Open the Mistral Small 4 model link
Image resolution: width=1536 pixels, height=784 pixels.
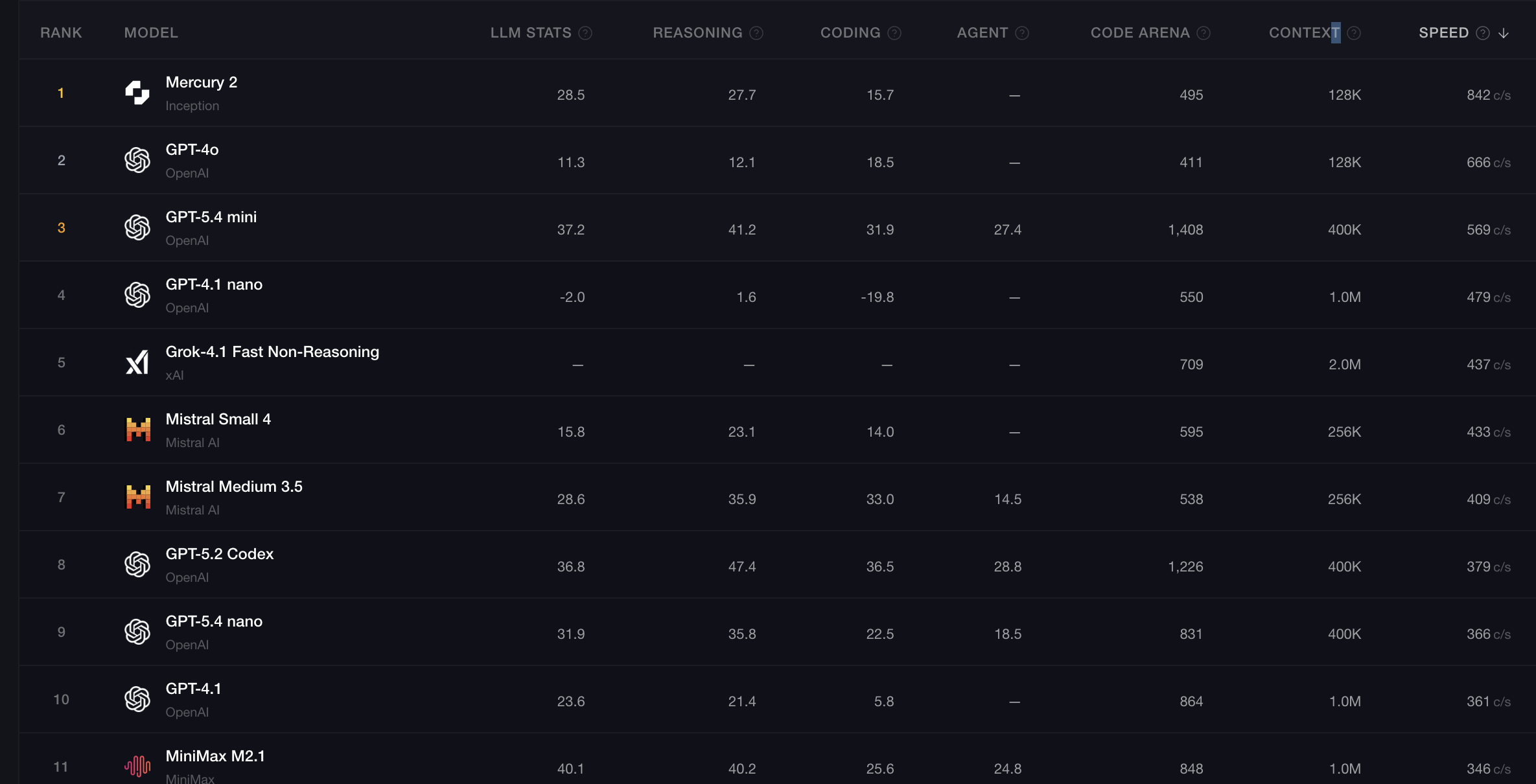(218, 419)
